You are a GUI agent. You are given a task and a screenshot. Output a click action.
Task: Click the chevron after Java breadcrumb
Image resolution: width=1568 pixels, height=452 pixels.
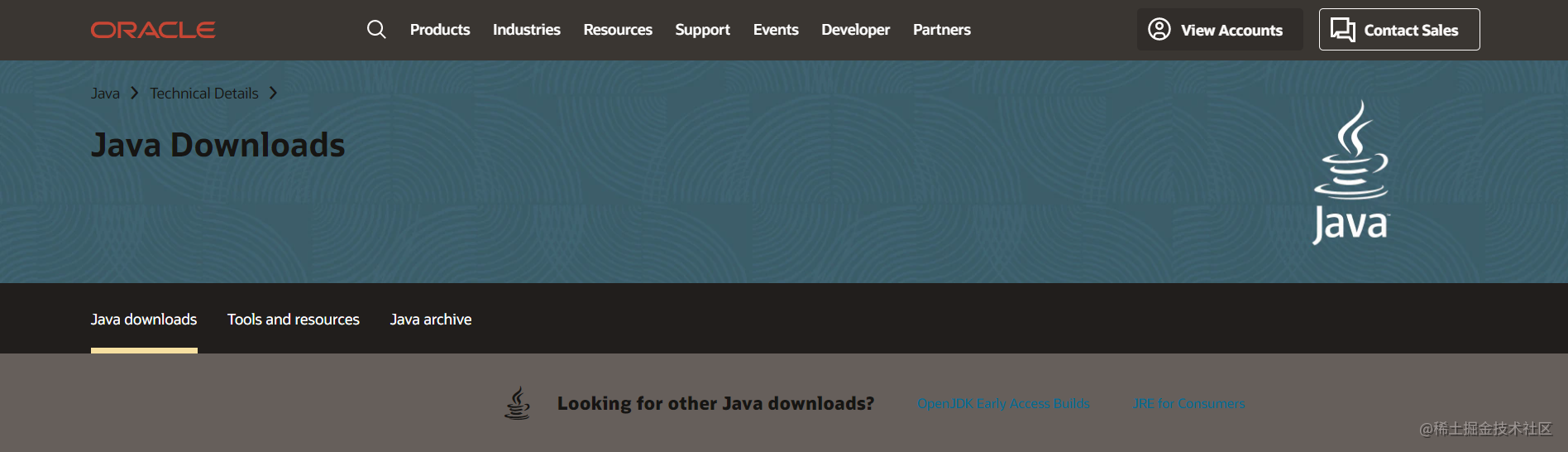coord(134,94)
